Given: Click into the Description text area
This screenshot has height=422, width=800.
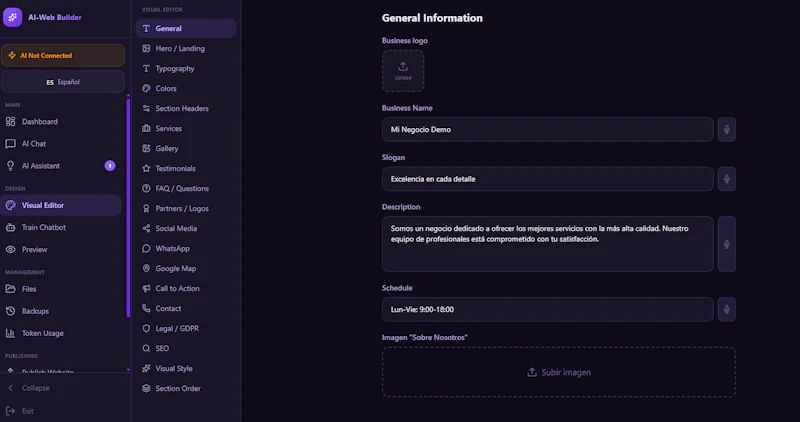Looking at the screenshot, I should (547, 244).
